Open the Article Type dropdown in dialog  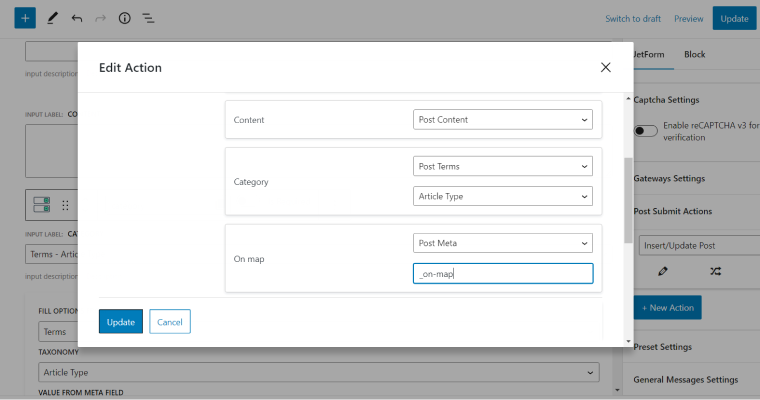503,196
